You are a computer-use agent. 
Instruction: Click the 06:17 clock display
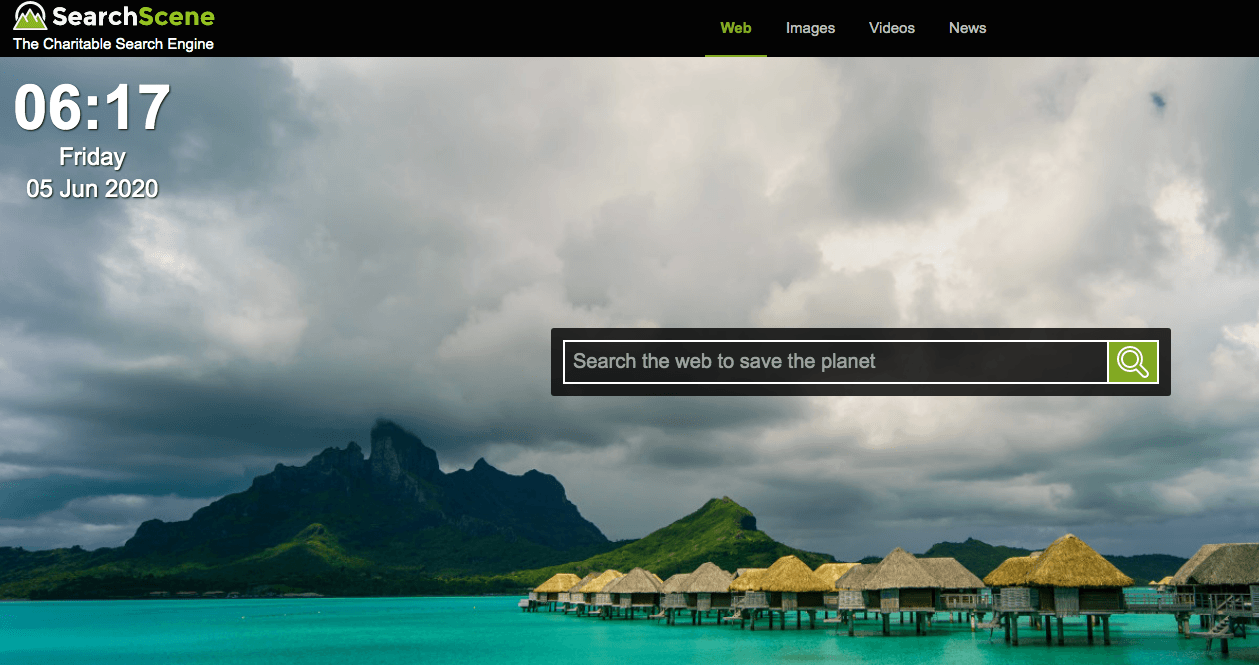pos(92,108)
